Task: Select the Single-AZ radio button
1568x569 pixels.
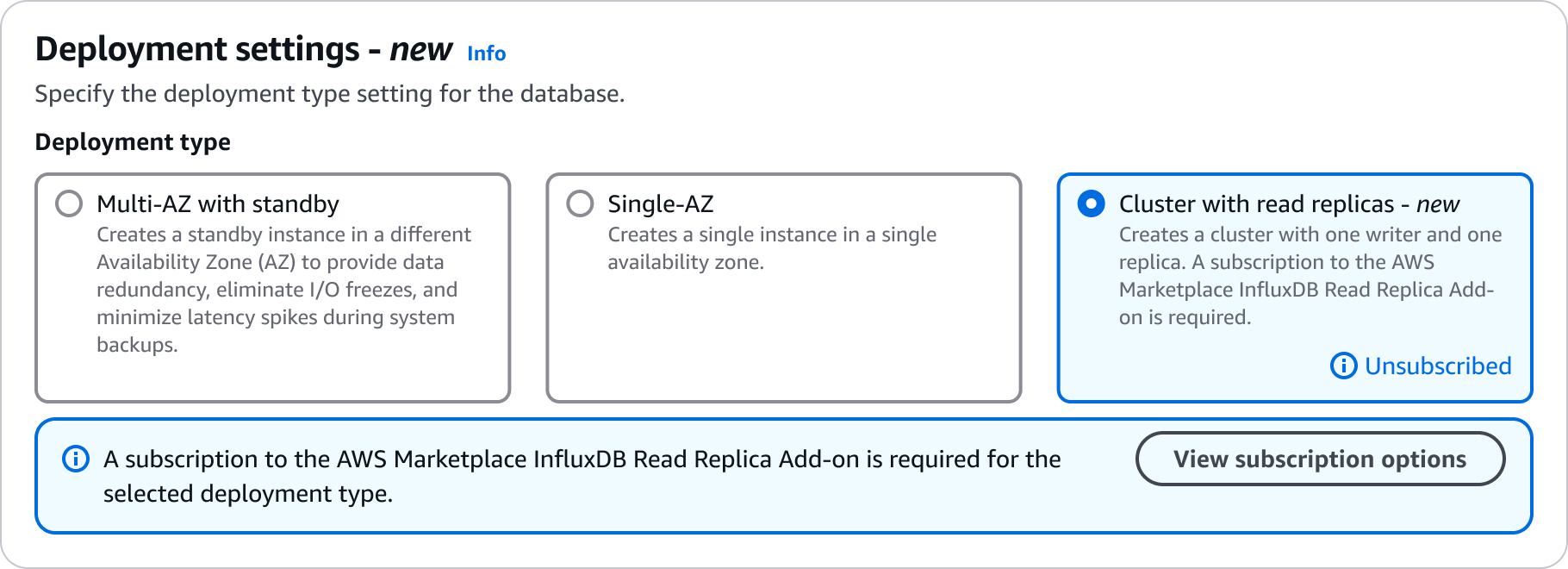Action: [x=577, y=203]
